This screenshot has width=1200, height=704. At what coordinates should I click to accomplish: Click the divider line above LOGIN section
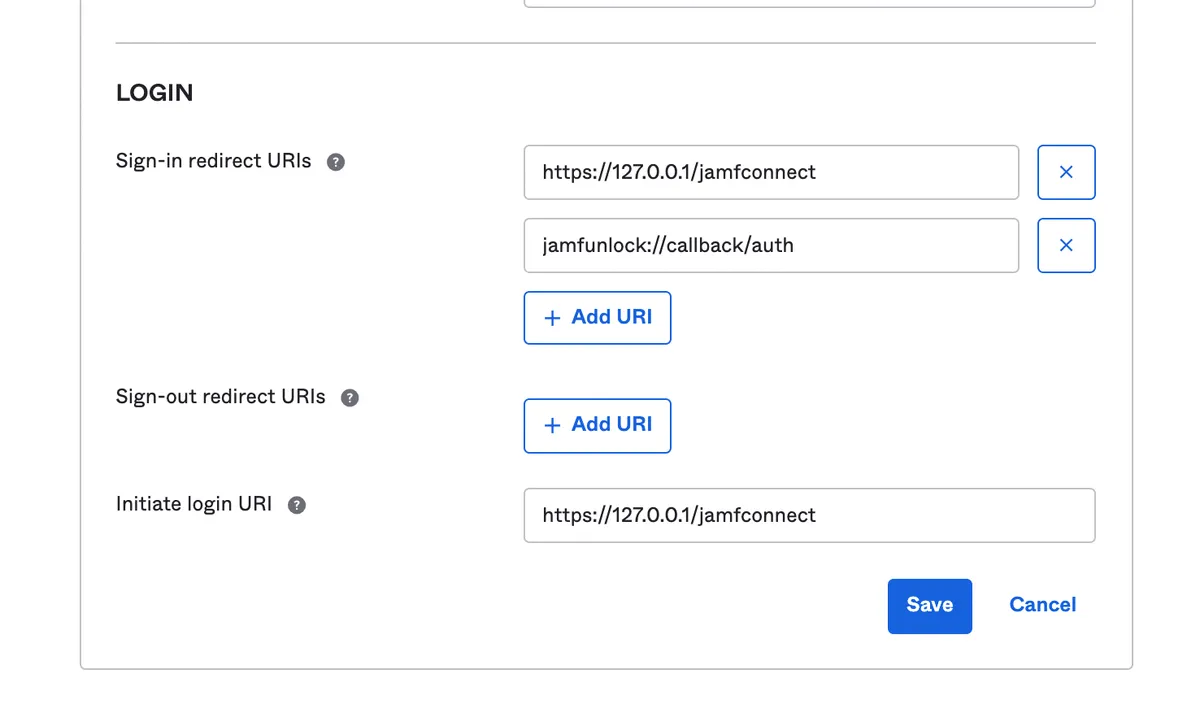(605, 43)
